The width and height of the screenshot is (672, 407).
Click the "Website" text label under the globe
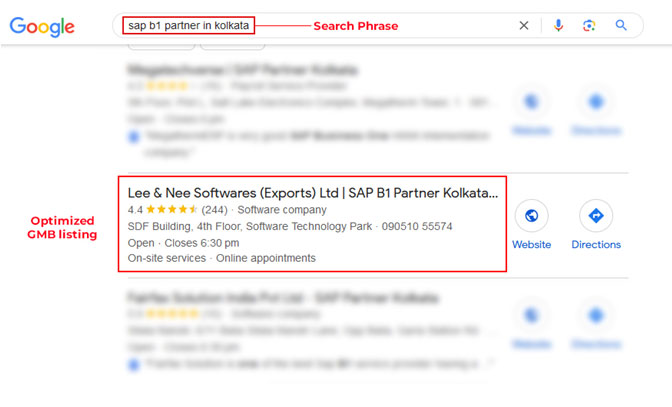[x=532, y=244]
